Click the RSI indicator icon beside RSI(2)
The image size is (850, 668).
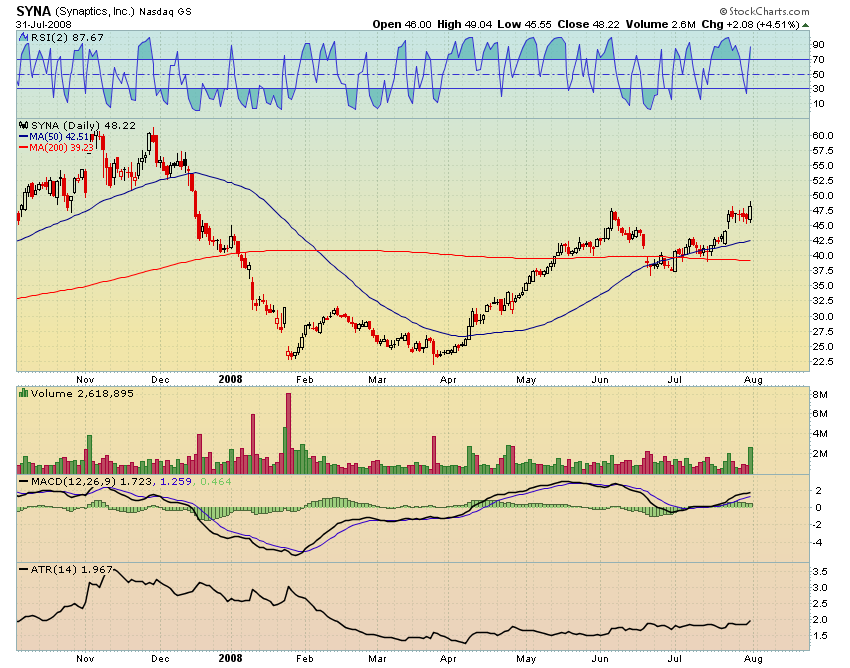tap(23, 37)
